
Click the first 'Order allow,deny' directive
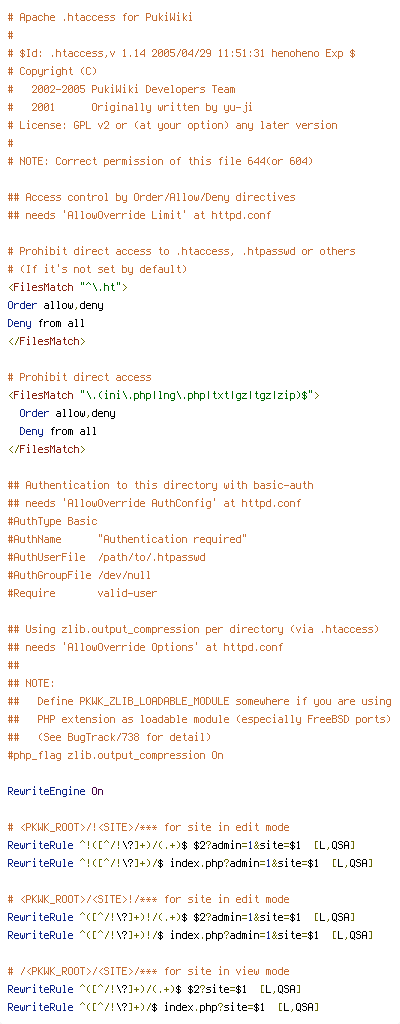pyautogui.click(x=56, y=305)
